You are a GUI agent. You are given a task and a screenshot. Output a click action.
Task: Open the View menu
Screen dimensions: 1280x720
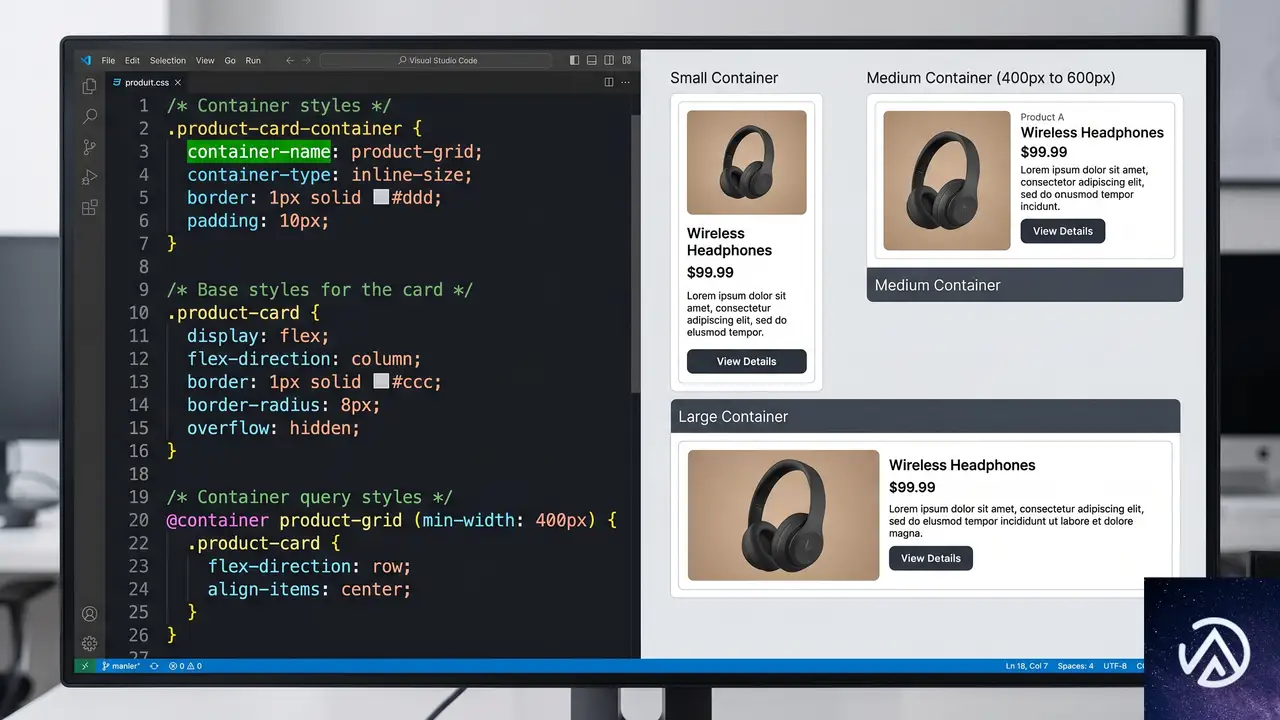point(205,60)
